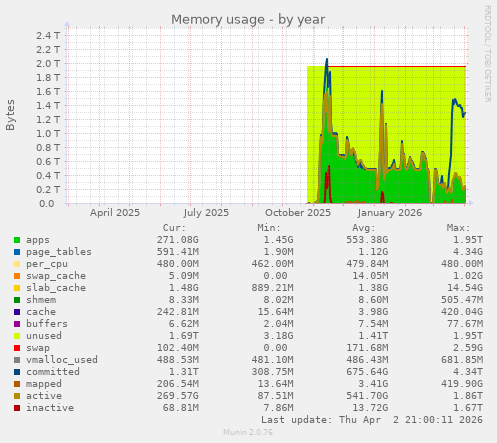
Task: Click the inactive max value 1.67T
Action: click(x=468, y=408)
